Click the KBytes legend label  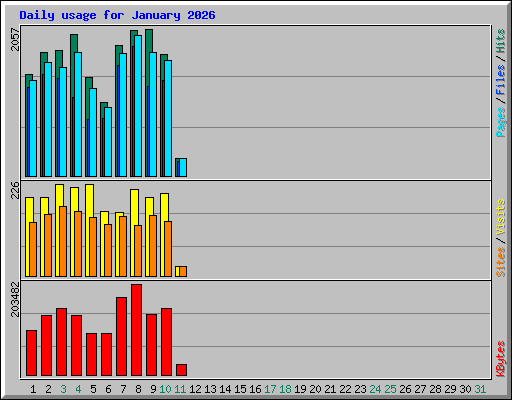[501, 359]
